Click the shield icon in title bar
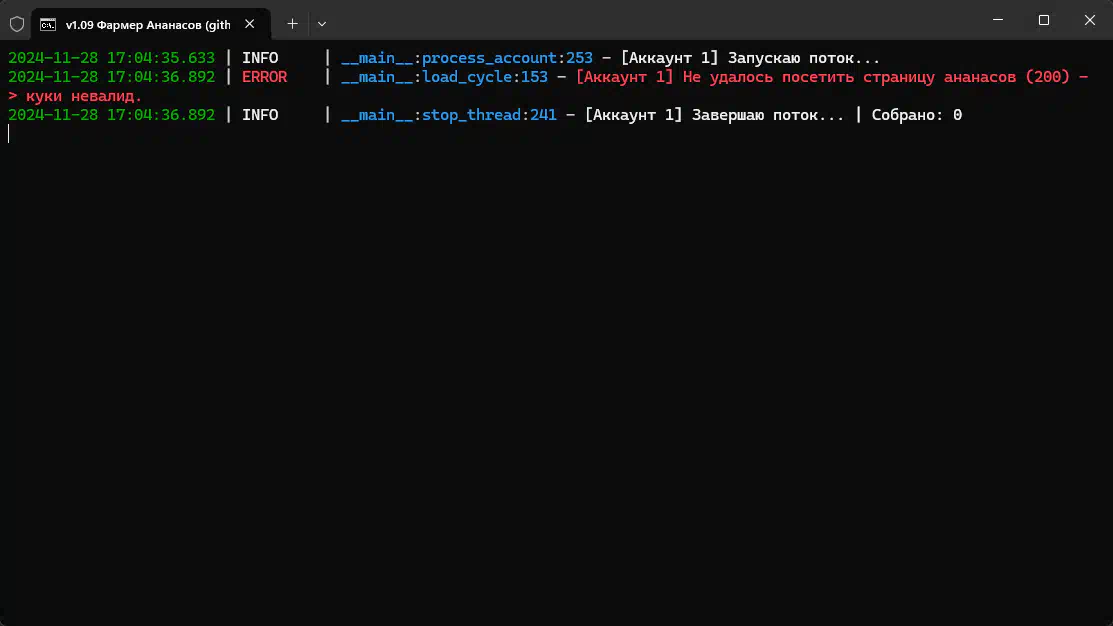Screen dimensions: 1113x626 pyautogui.click(x=17, y=24)
